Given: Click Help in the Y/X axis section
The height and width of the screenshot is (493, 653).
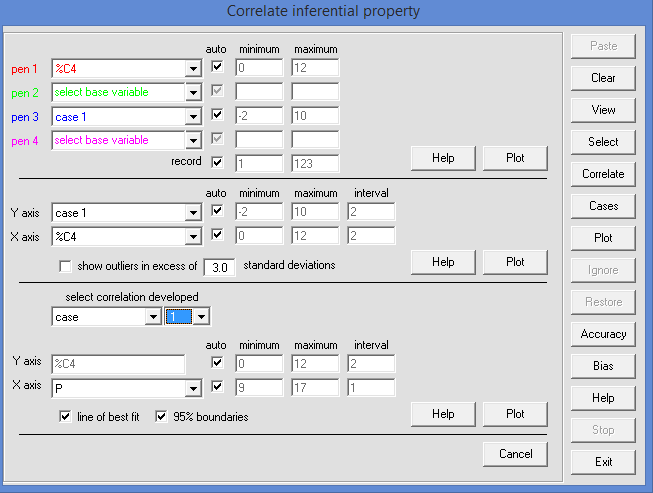Looking at the screenshot, I should pyautogui.click(x=443, y=262).
